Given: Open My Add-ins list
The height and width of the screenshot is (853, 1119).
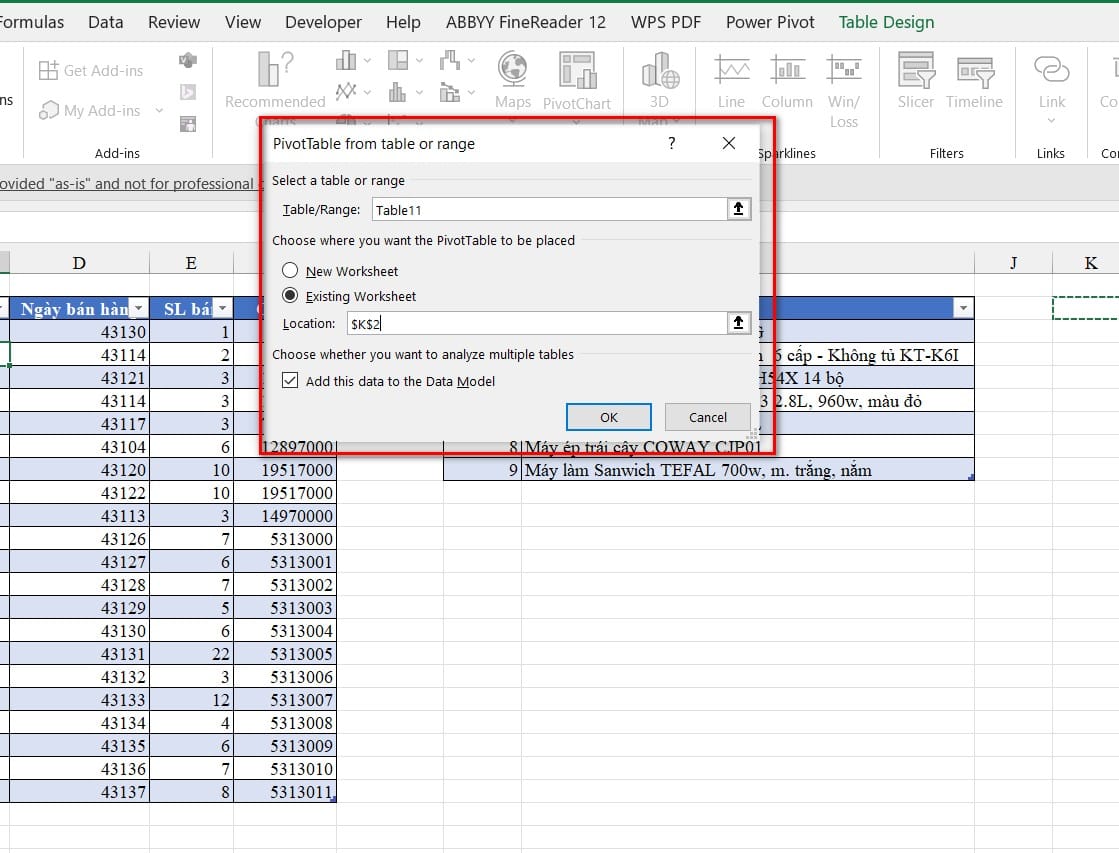Looking at the screenshot, I should point(91,110).
